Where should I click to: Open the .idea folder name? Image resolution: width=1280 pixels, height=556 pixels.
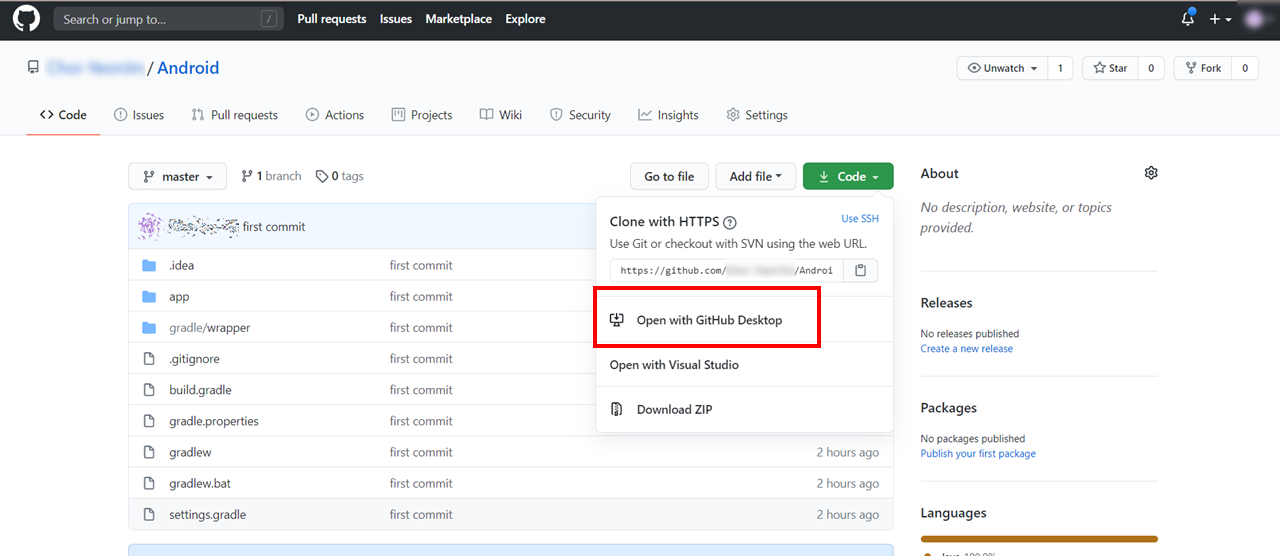coord(181,265)
